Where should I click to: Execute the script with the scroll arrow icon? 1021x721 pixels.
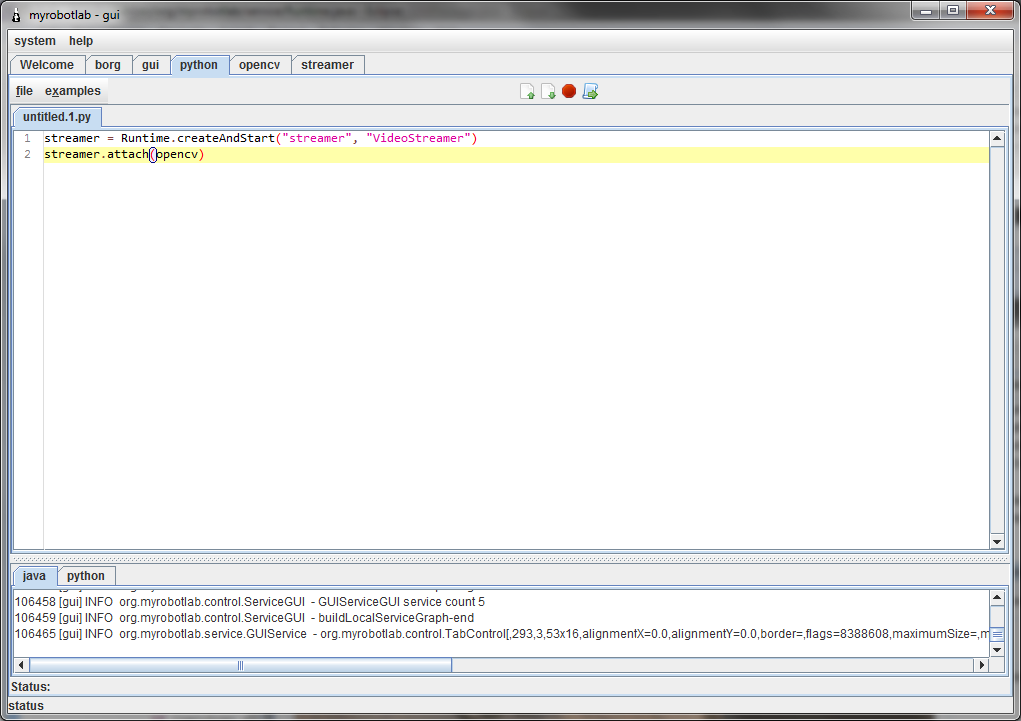tap(591, 91)
